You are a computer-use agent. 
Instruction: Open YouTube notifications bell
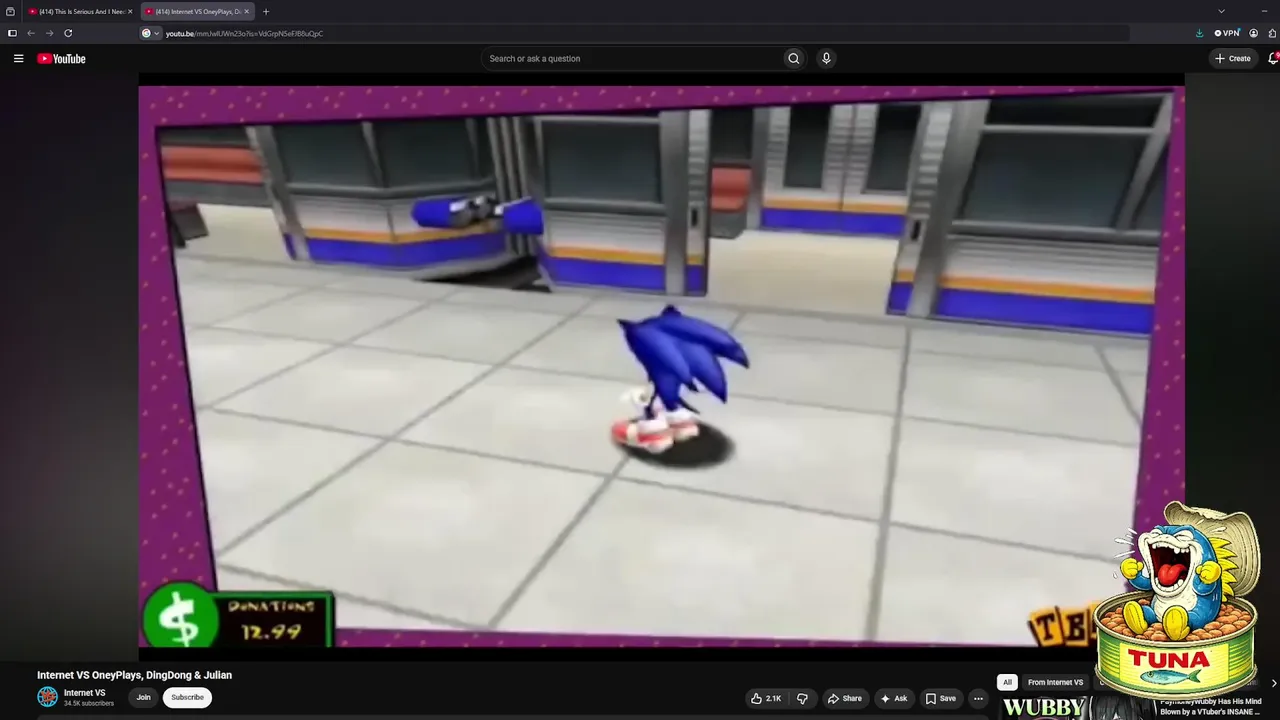(1273, 59)
